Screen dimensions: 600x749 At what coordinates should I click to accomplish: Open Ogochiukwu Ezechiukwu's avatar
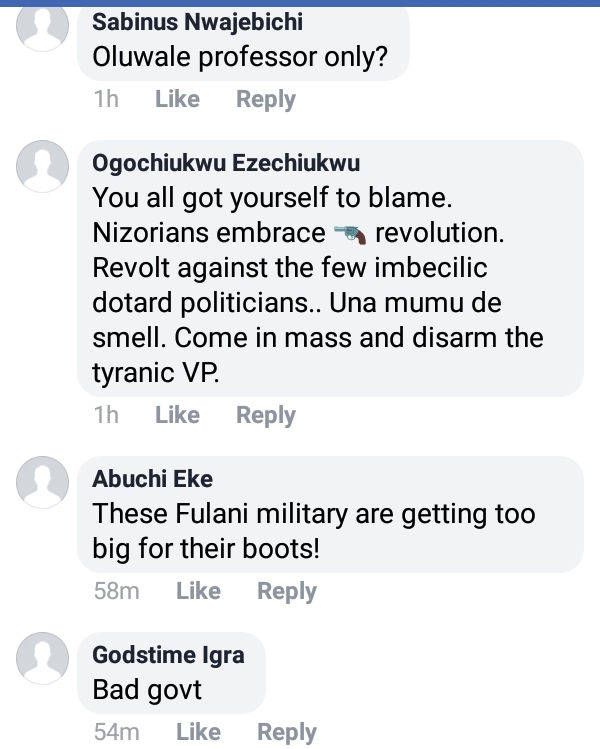click(43, 167)
